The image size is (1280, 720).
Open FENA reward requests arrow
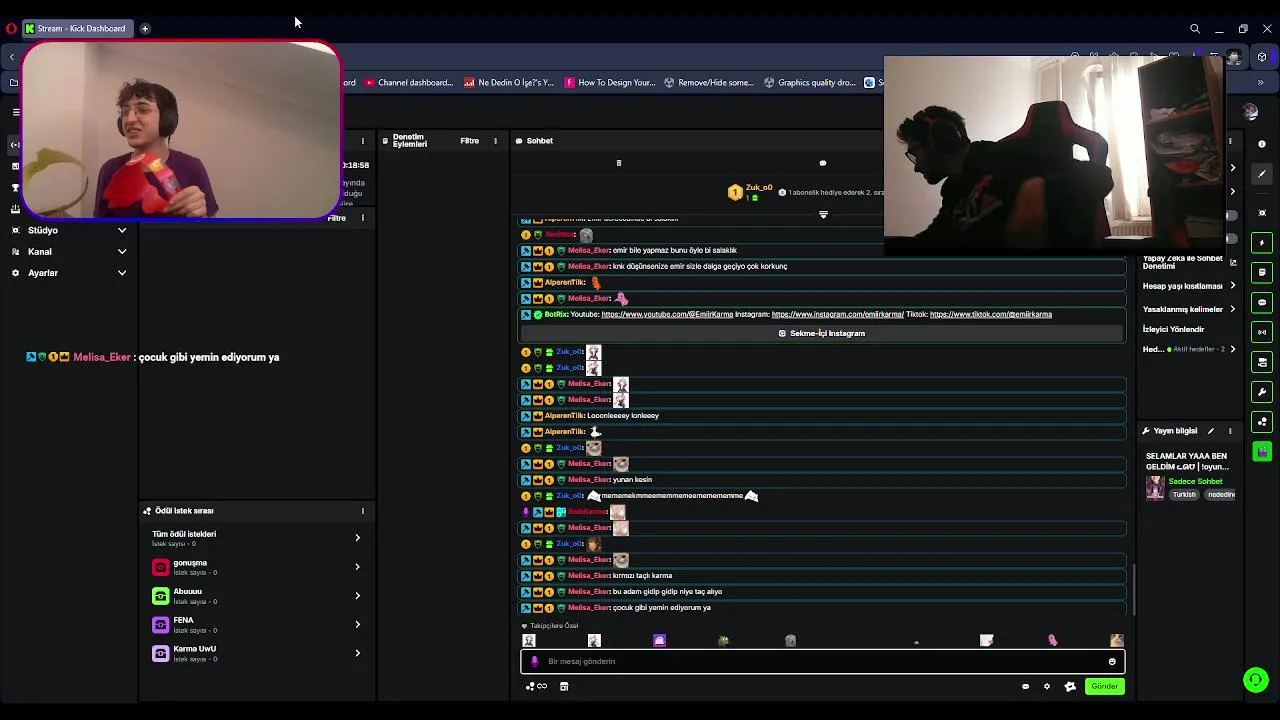click(357, 625)
